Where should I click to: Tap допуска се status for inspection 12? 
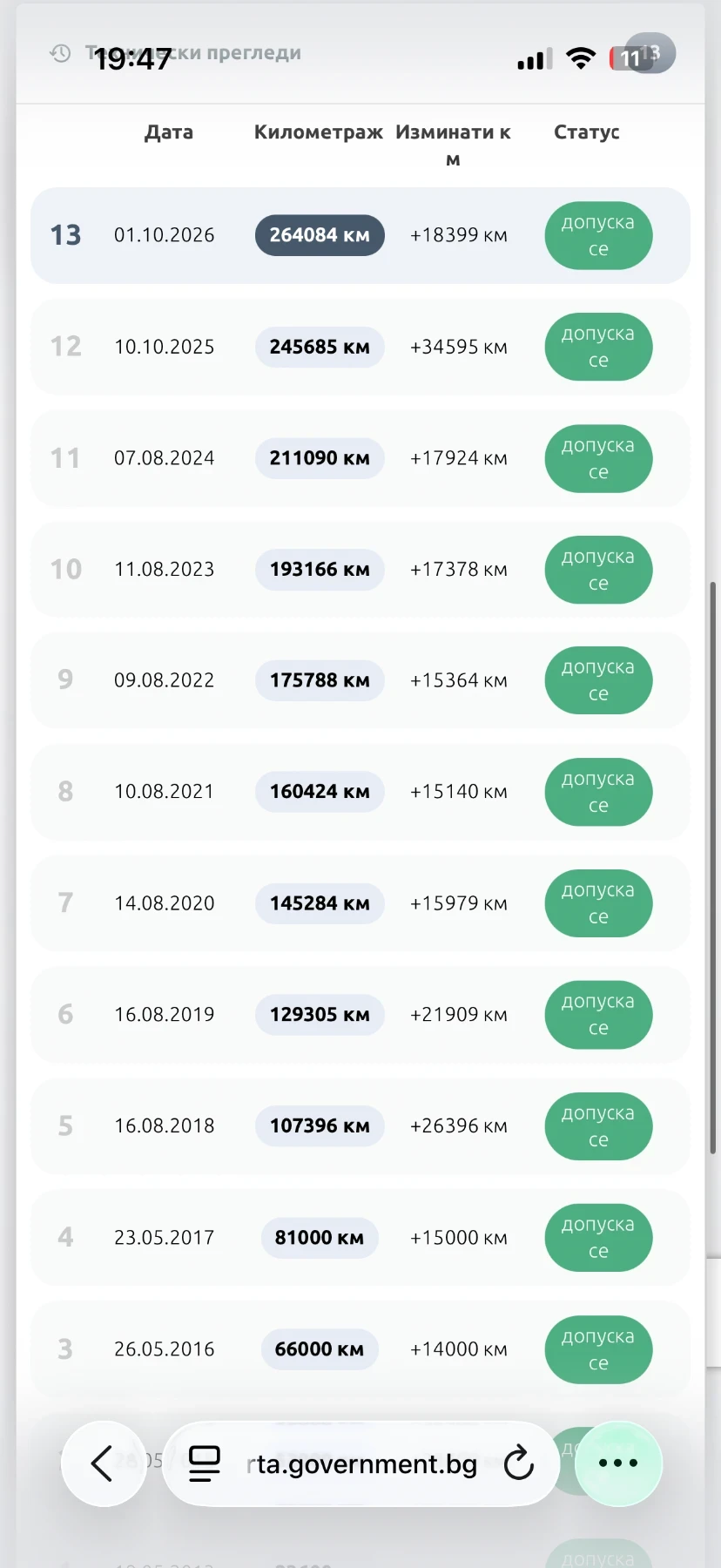[x=598, y=347]
